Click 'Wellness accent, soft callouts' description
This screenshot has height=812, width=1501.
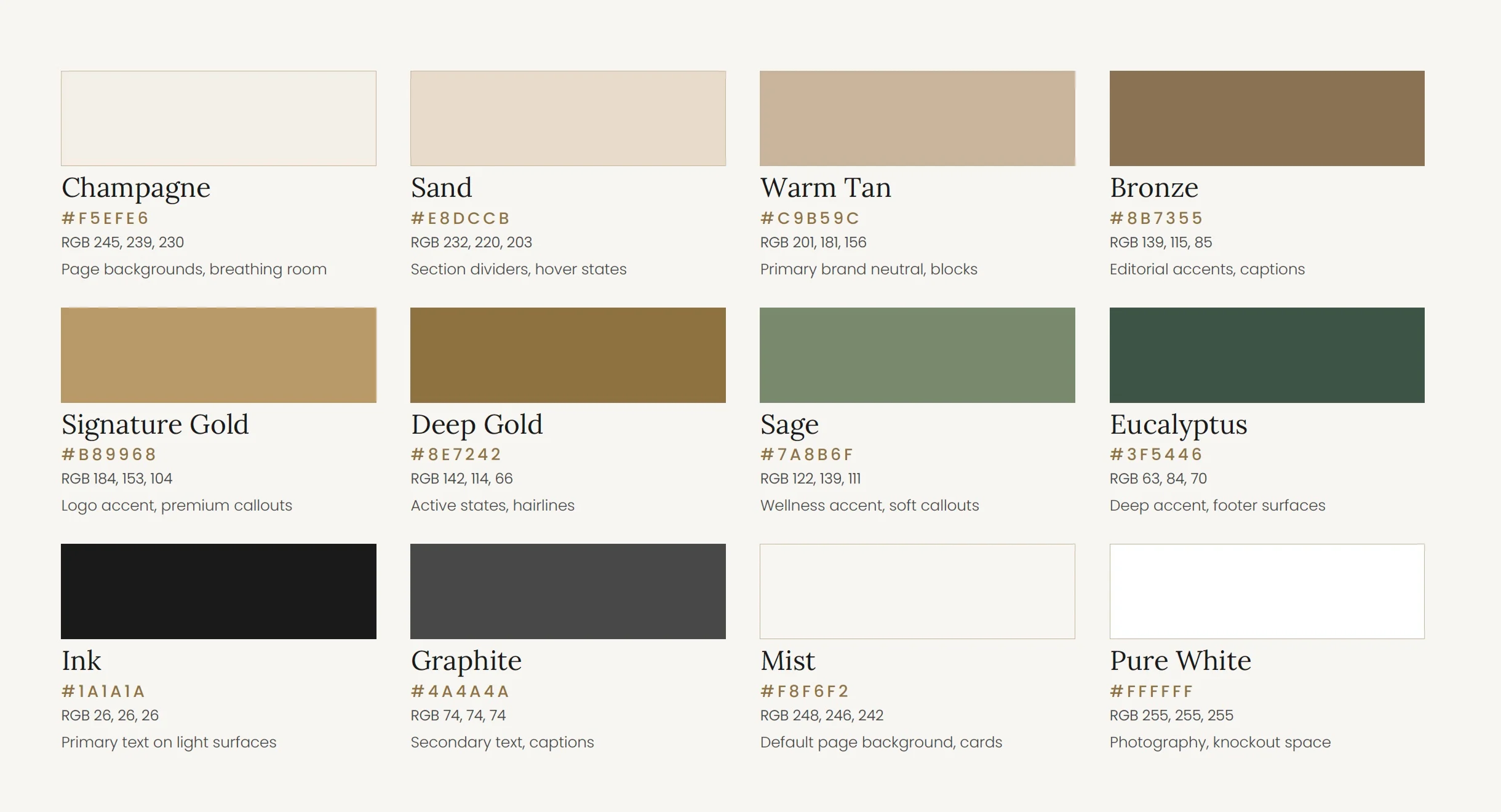click(870, 506)
